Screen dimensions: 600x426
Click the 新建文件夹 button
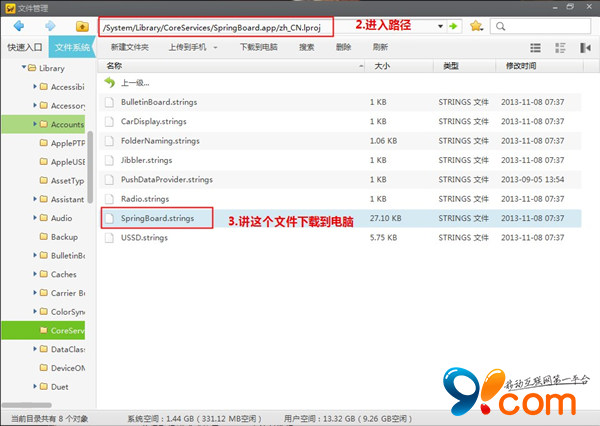(x=130, y=47)
